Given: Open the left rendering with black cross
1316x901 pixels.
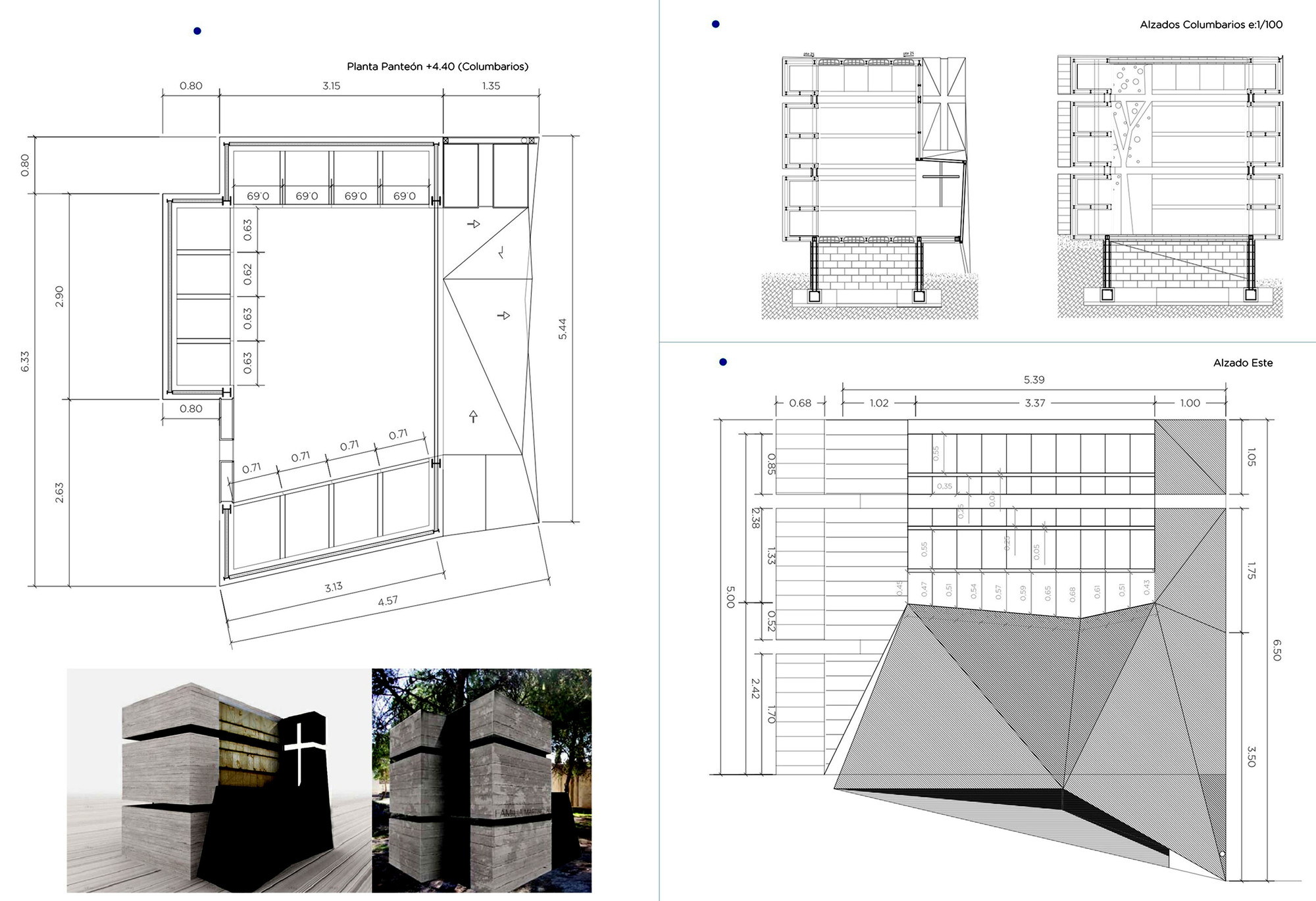Looking at the screenshot, I should coord(219,780).
